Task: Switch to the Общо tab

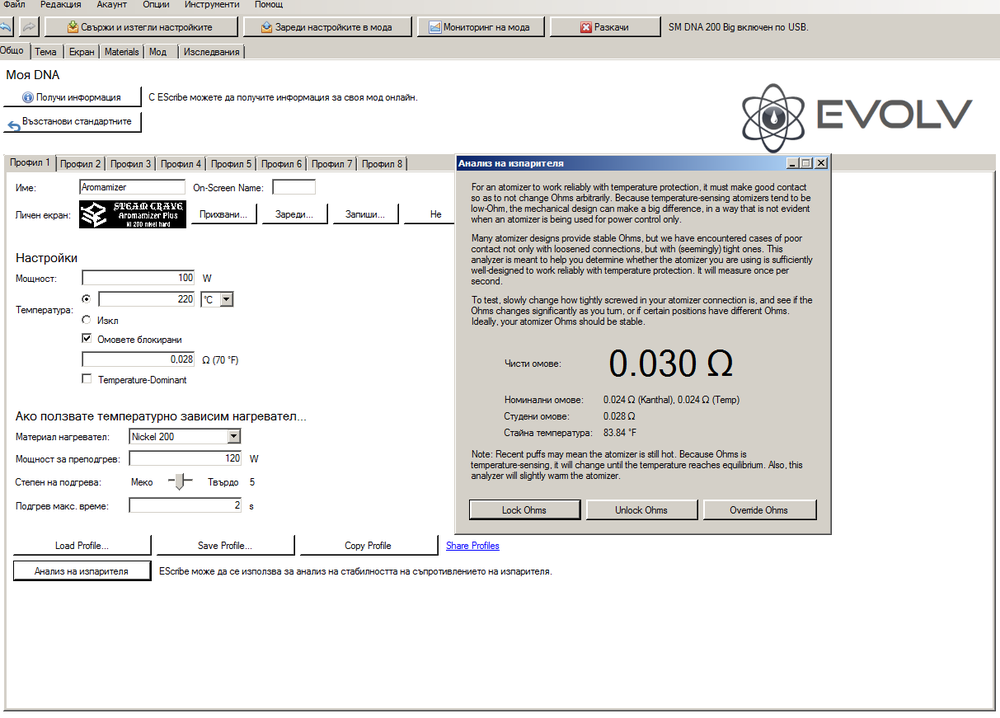Action: click(12, 50)
